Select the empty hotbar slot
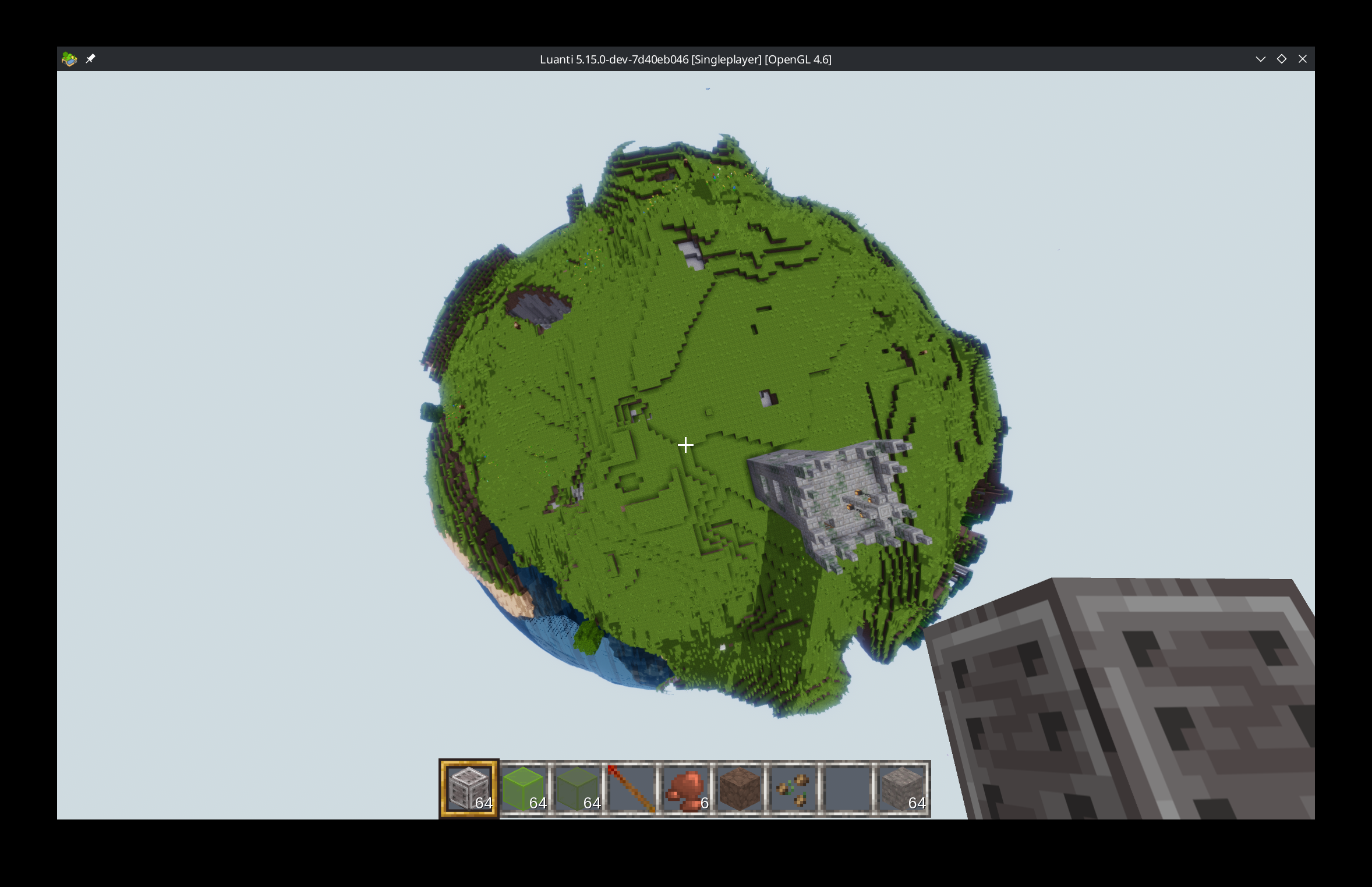 (847, 788)
